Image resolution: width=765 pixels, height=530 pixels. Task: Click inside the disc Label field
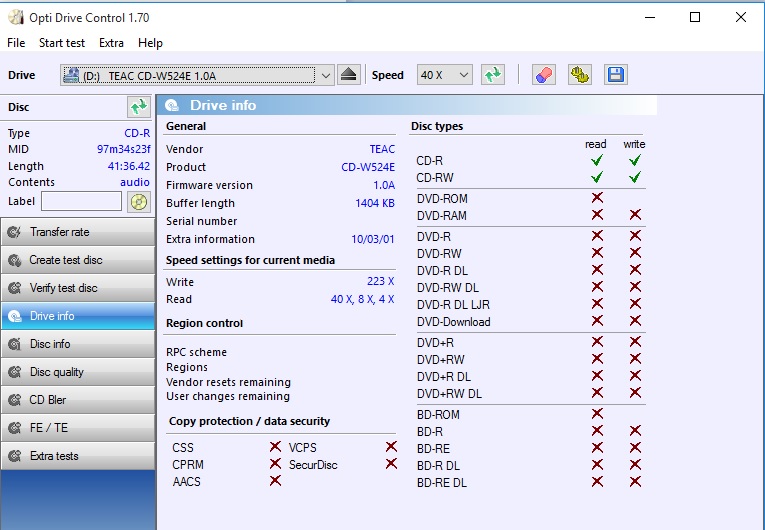(x=81, y=201)
